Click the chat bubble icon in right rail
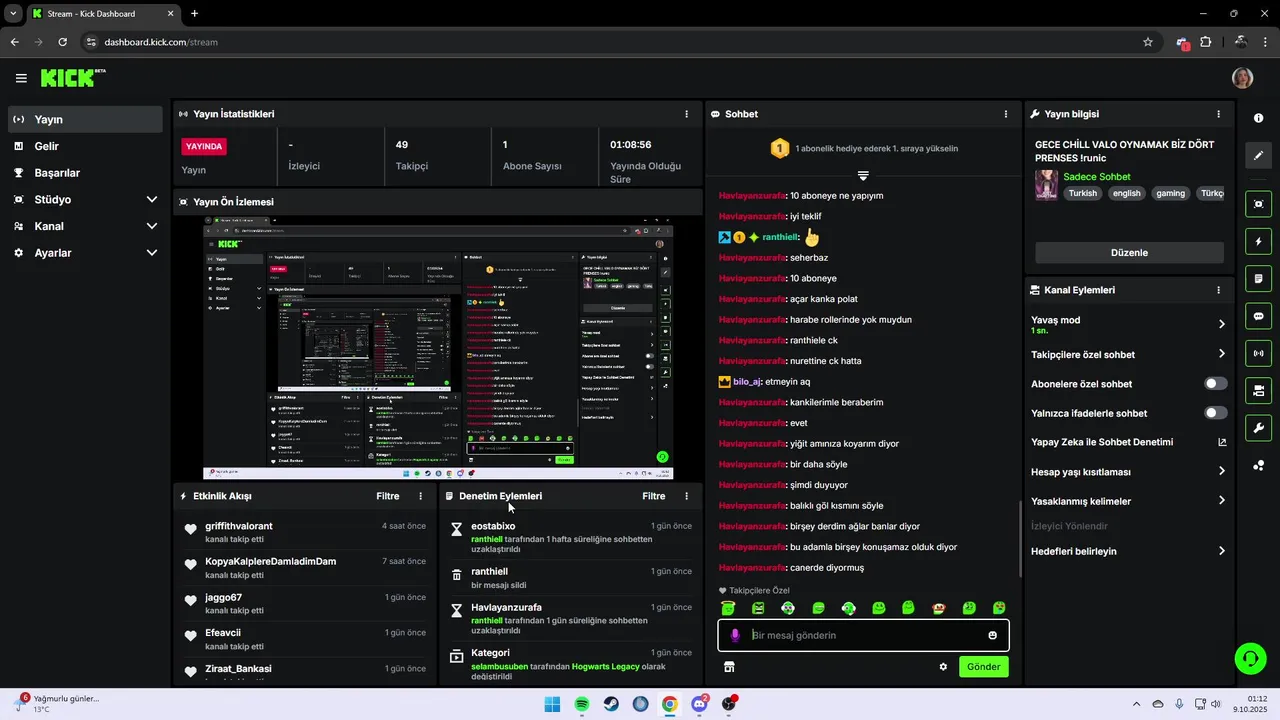The width and height of the screenshot is (1280, 720). click(1258, 316)
